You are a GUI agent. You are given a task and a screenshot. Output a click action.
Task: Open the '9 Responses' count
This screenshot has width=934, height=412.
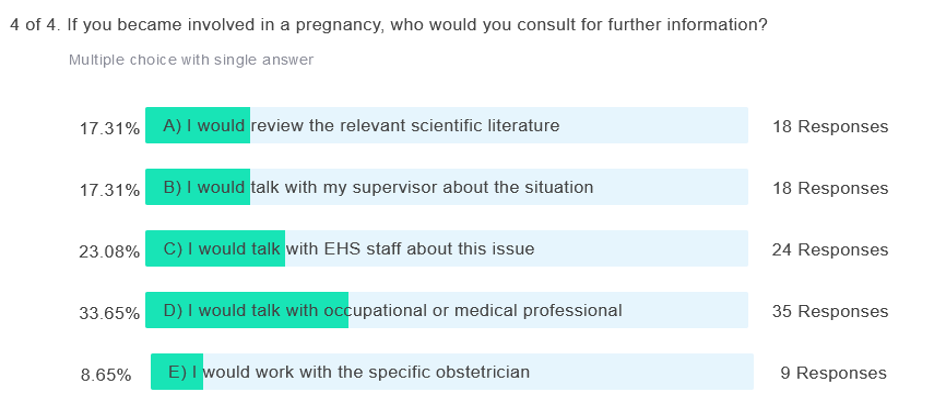pyautogui.click(x=834, y=373)
